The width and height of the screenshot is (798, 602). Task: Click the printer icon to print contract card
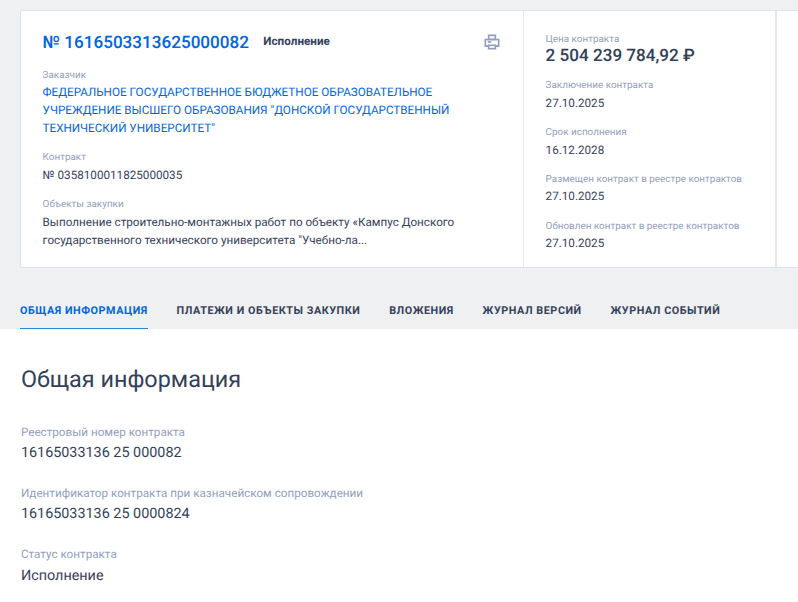click(x=491, y=42)
